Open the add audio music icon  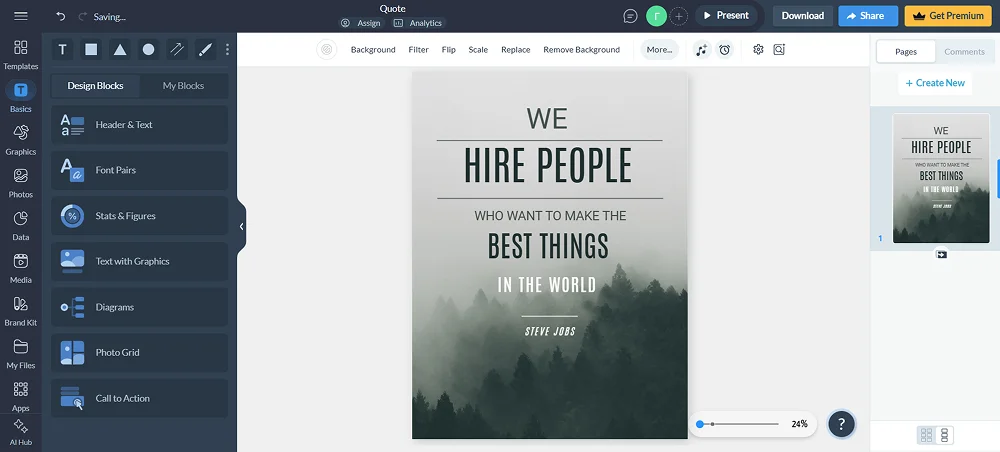tap(702, 49)
